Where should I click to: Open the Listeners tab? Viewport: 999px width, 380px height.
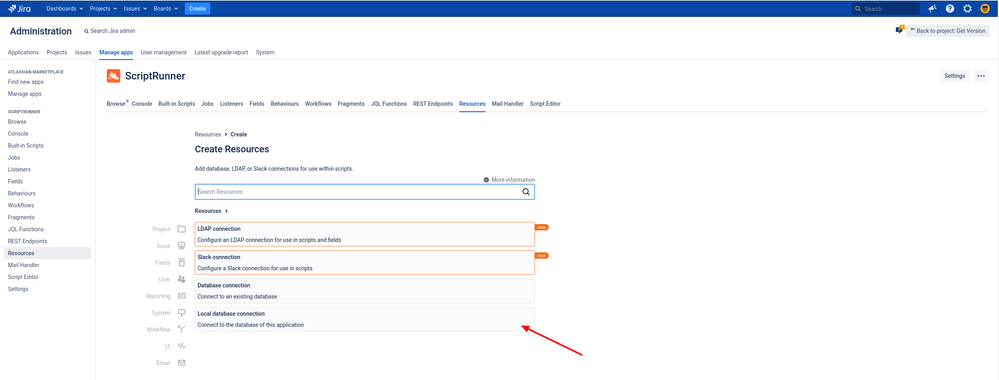(231, 103)
